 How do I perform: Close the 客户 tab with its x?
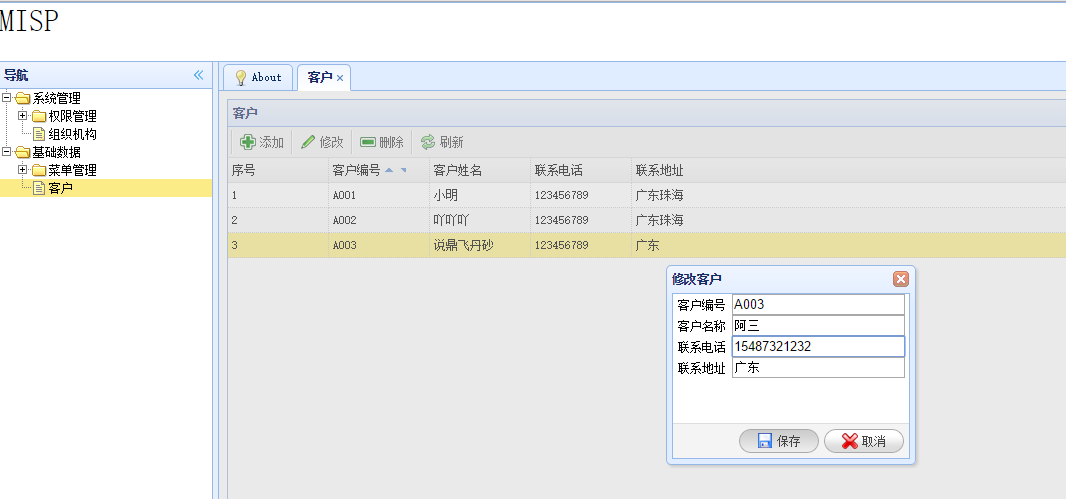point(340,78)
